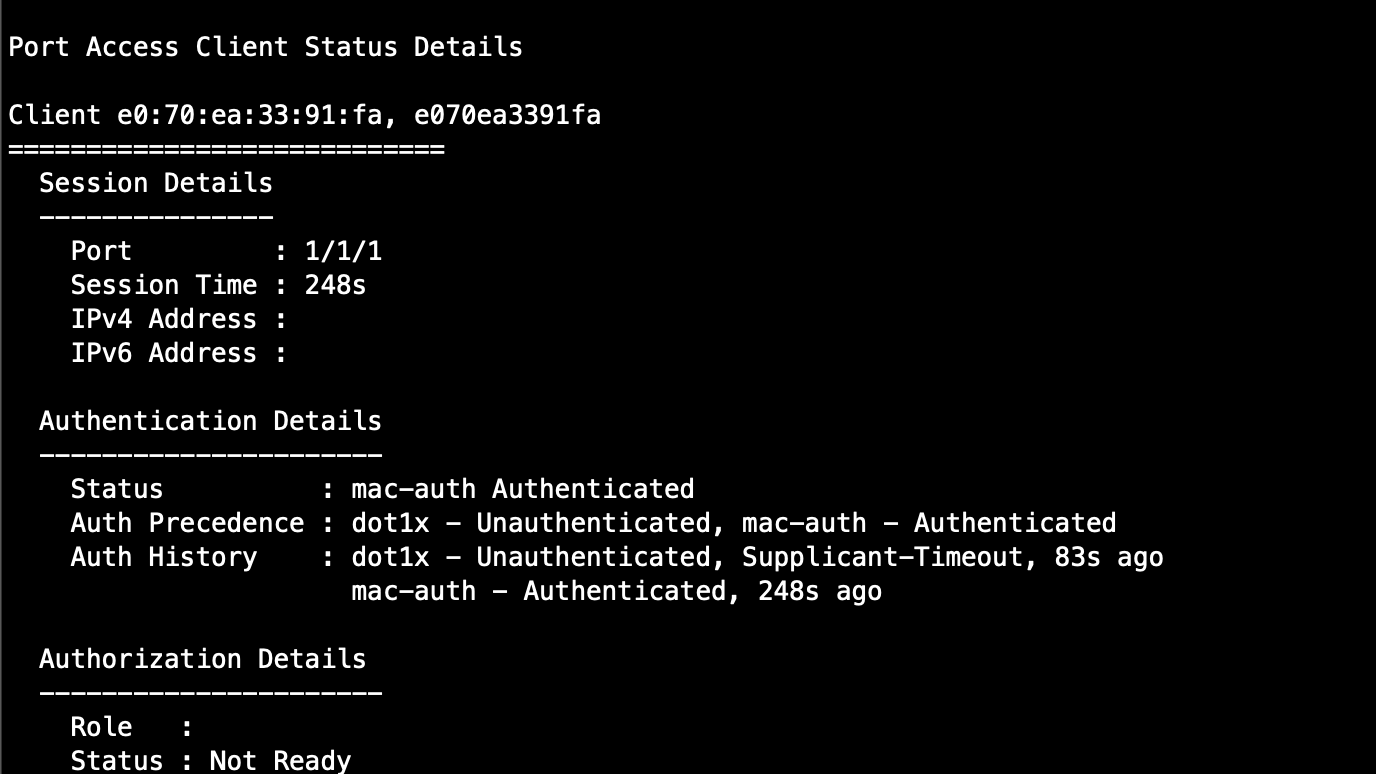Click the "Auth Precedence" label
This screenshot has height=774, width=1376.
click(x=187, y=523)
